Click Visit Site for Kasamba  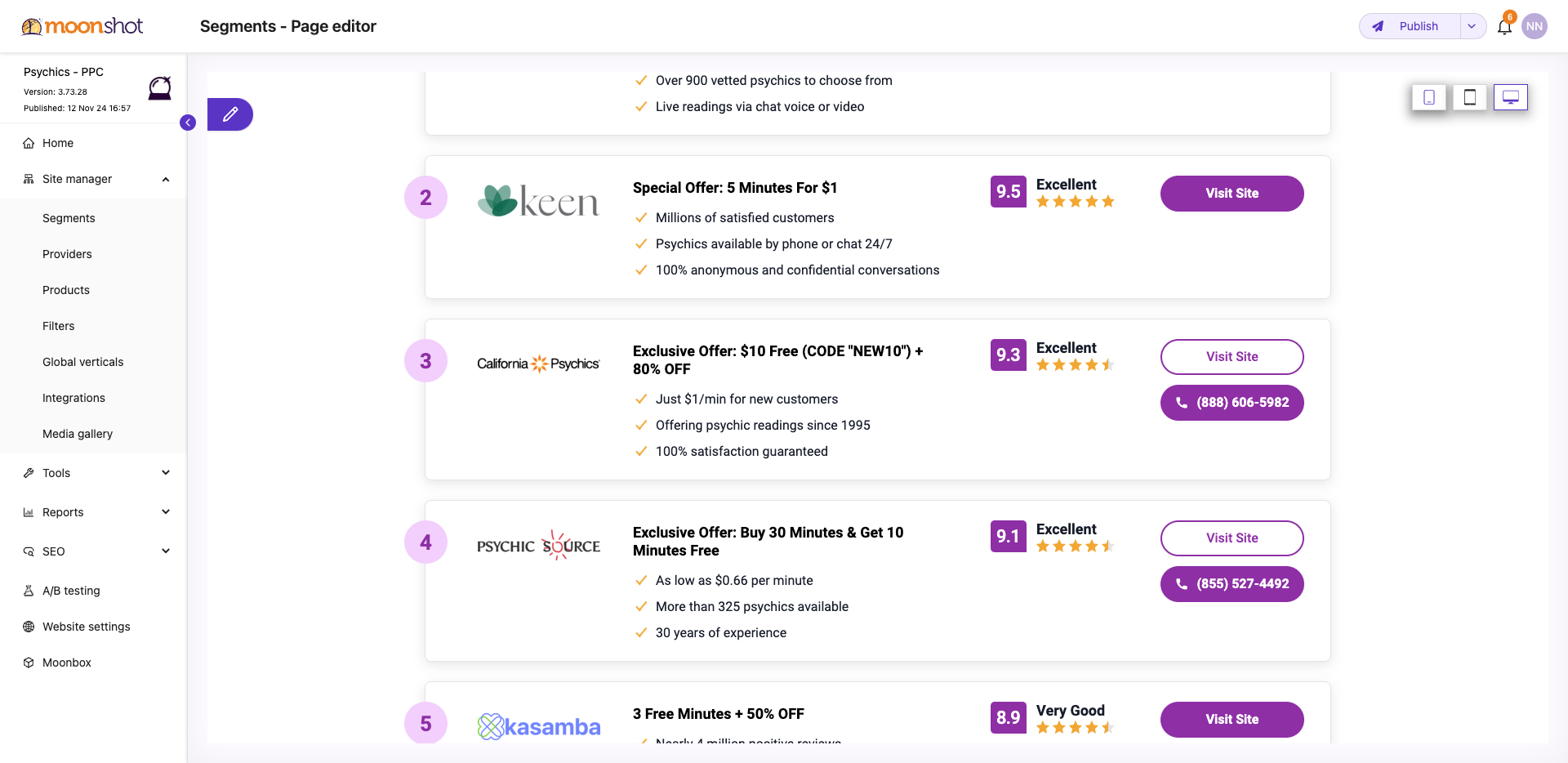point(1232,720)
